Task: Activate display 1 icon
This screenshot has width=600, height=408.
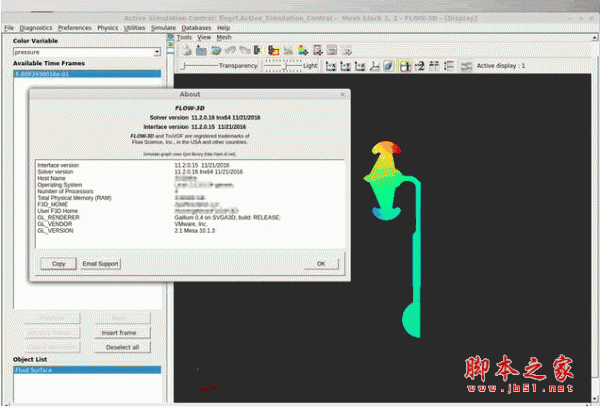Action: coord(405,66)
